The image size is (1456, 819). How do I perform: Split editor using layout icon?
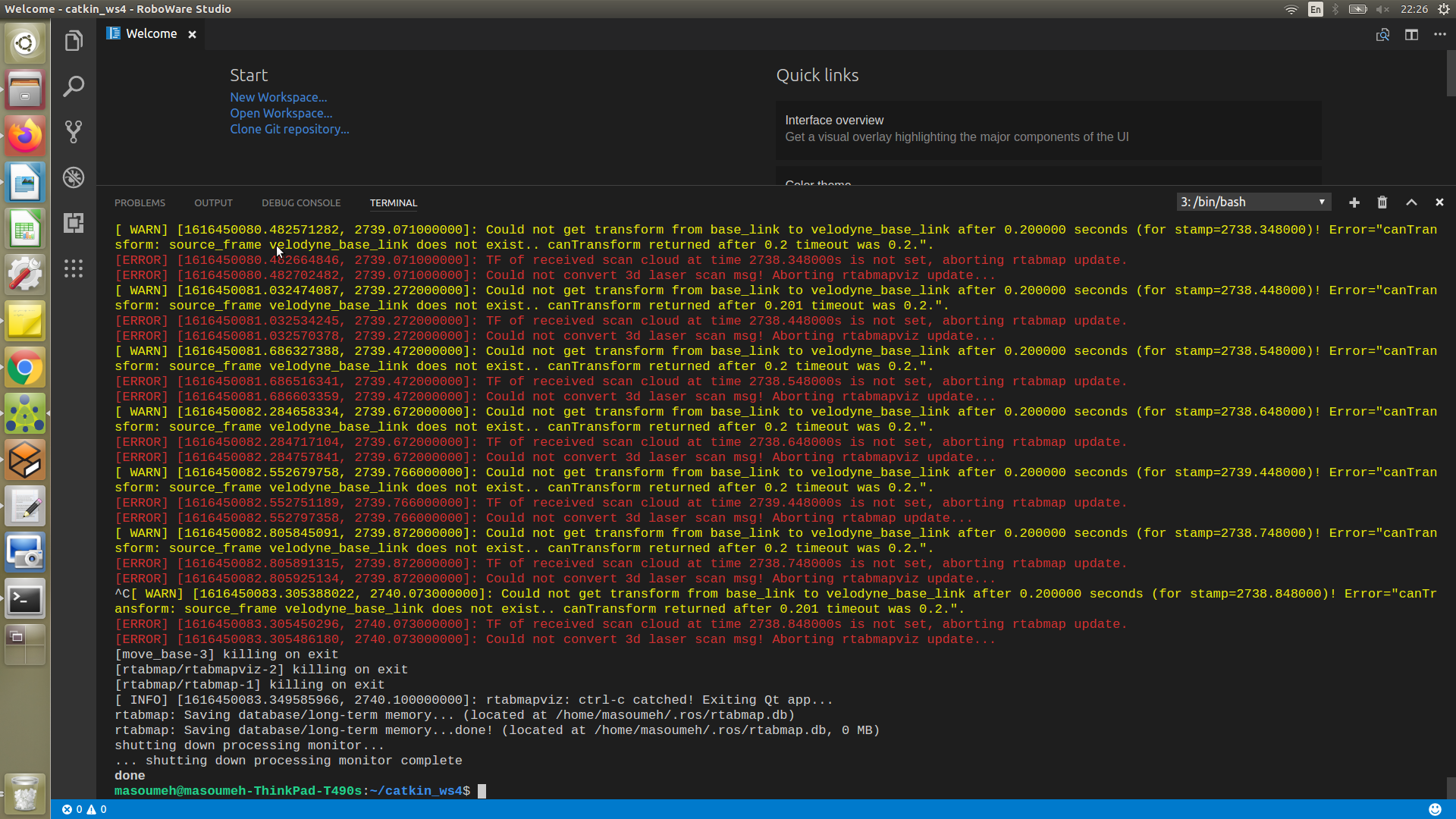pyautogui.click(x=1411, y=35)
